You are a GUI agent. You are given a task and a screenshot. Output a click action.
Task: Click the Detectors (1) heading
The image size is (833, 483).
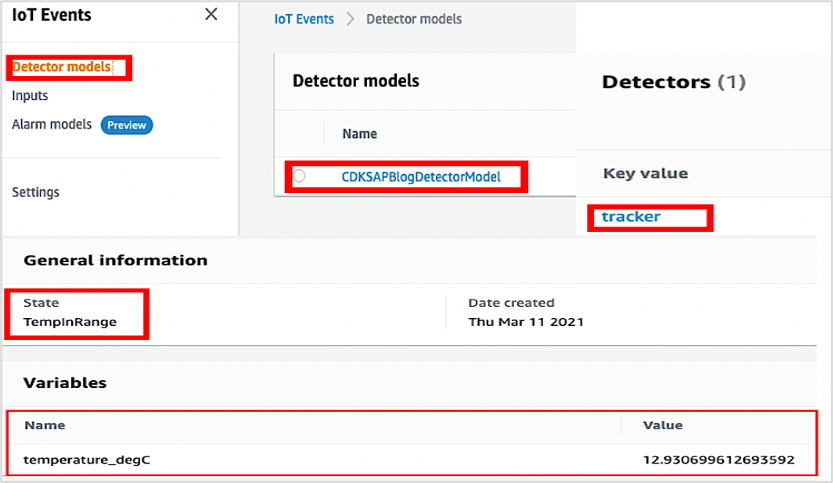tap(674, 82)
